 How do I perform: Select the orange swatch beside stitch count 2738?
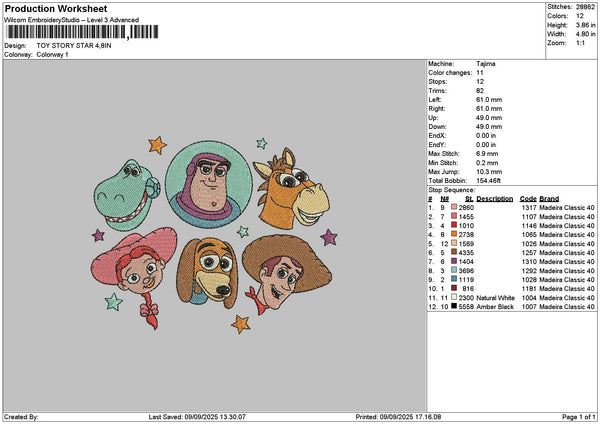[x=454, y=234]
